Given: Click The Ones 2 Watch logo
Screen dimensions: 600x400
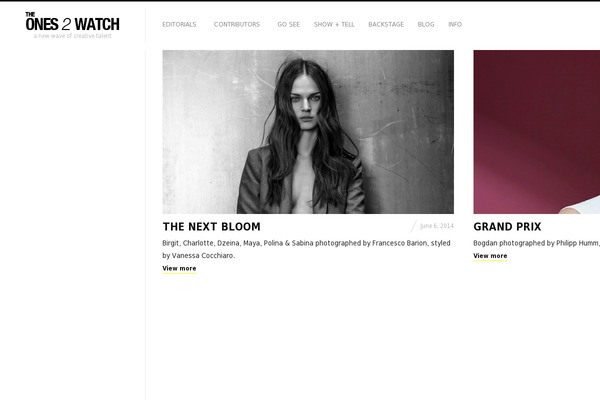Looking at the screenshot, I should click(x=72, y=22).
